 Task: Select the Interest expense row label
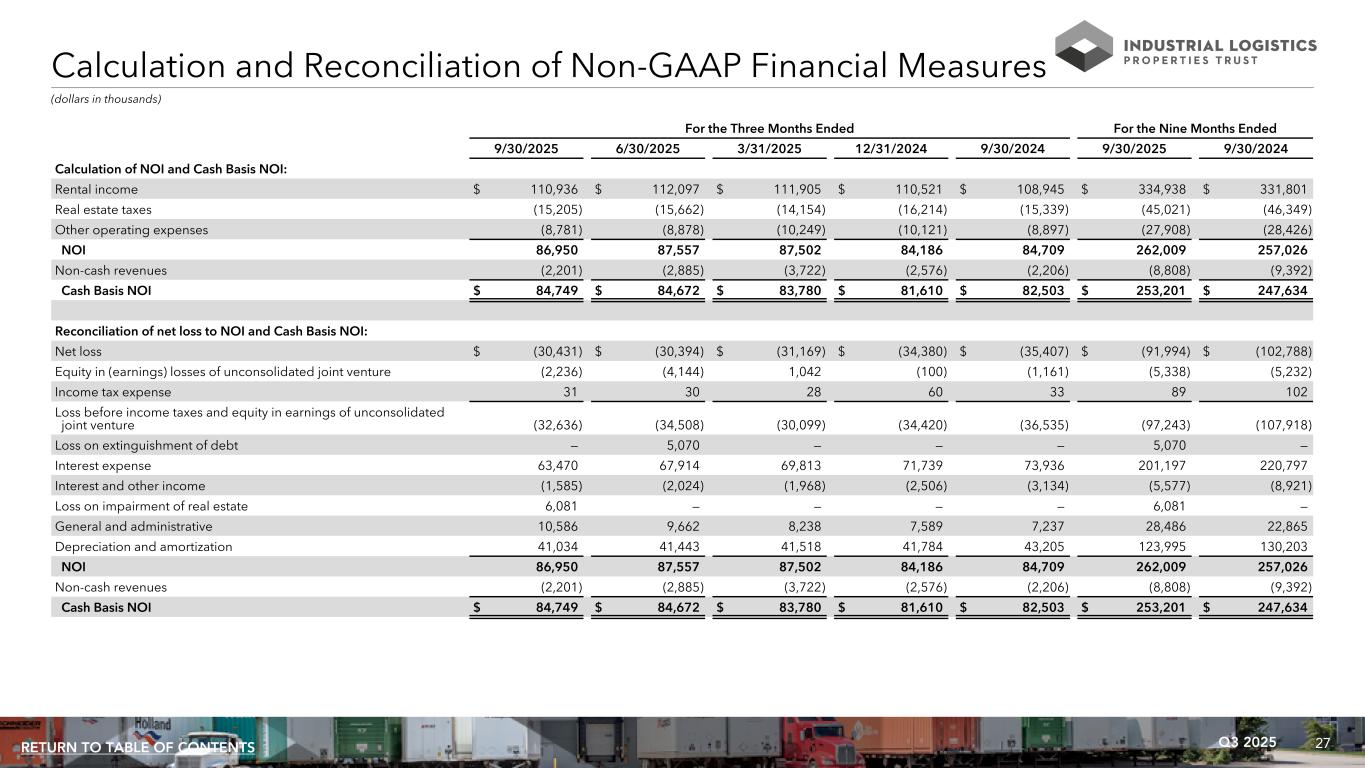point(103,466)
